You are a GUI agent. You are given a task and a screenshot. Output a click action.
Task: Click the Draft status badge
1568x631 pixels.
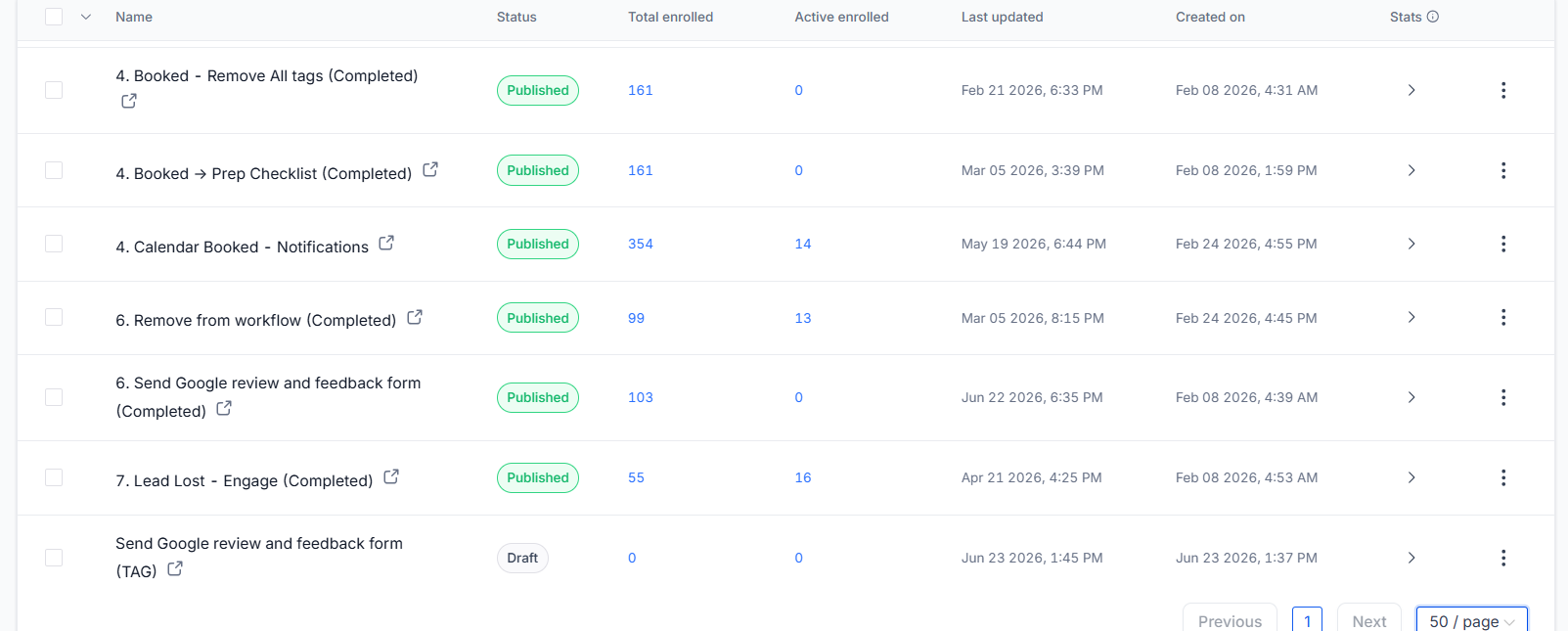(522, 558)
